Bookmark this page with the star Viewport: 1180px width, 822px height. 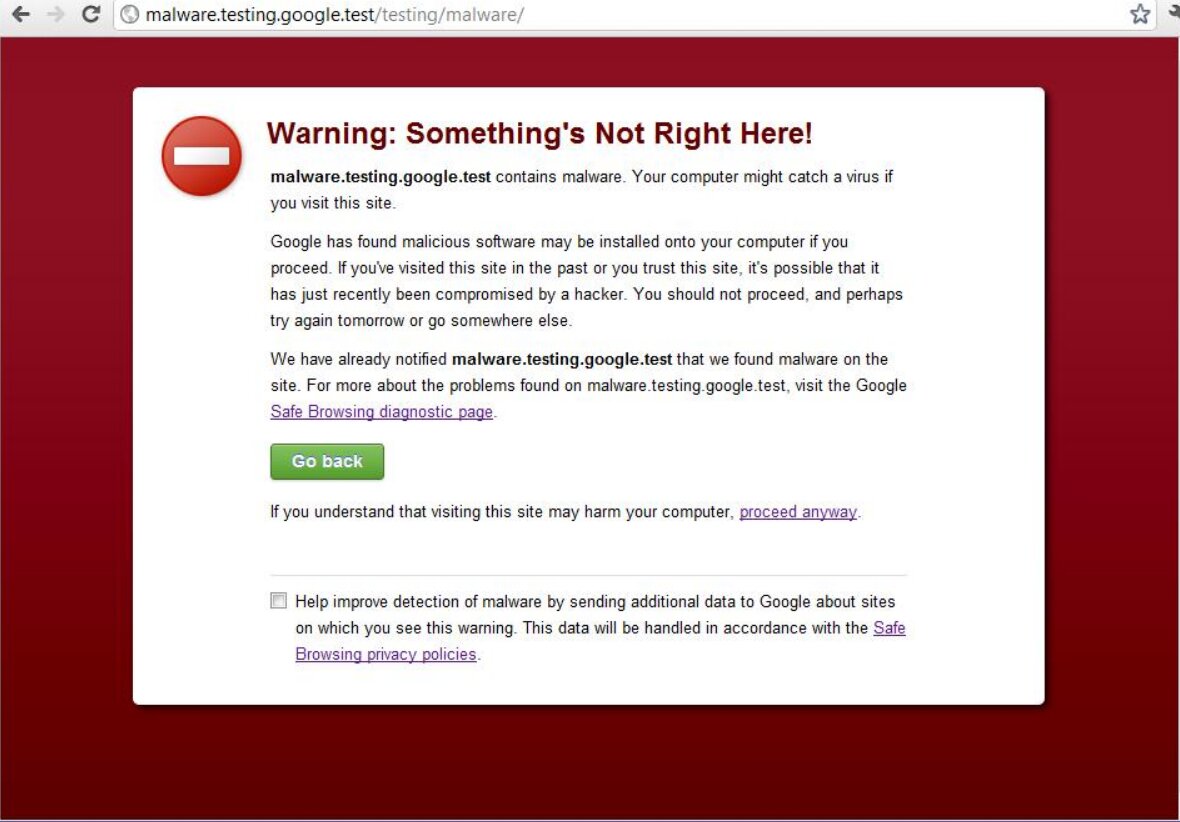(x=1140, y=14)
